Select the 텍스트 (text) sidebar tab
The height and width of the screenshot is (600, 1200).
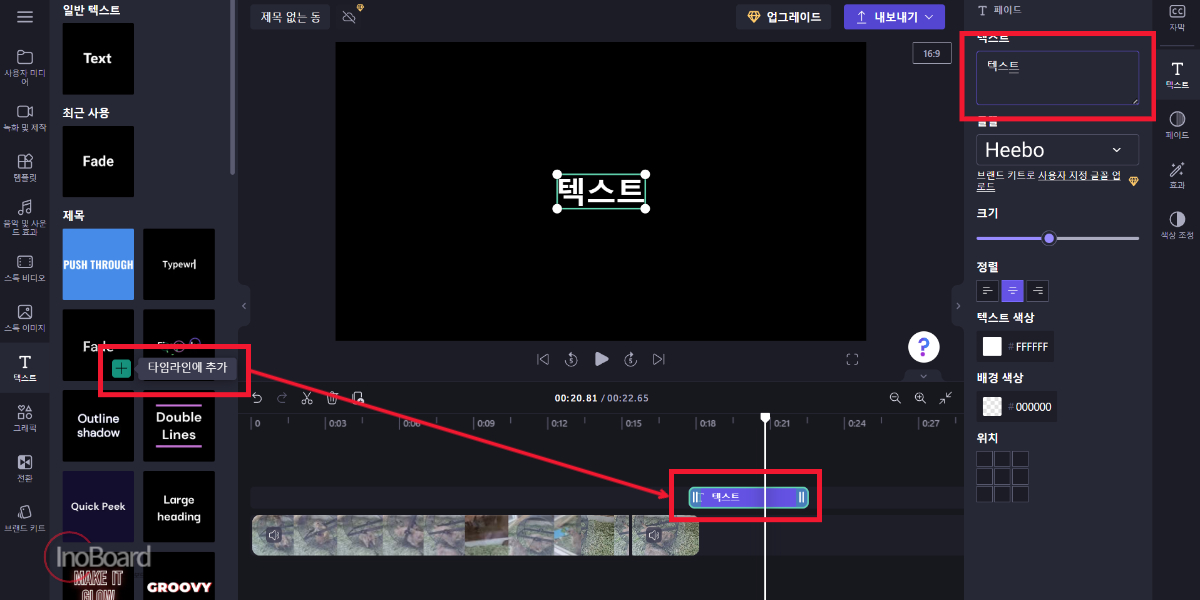tap(25, 369)
